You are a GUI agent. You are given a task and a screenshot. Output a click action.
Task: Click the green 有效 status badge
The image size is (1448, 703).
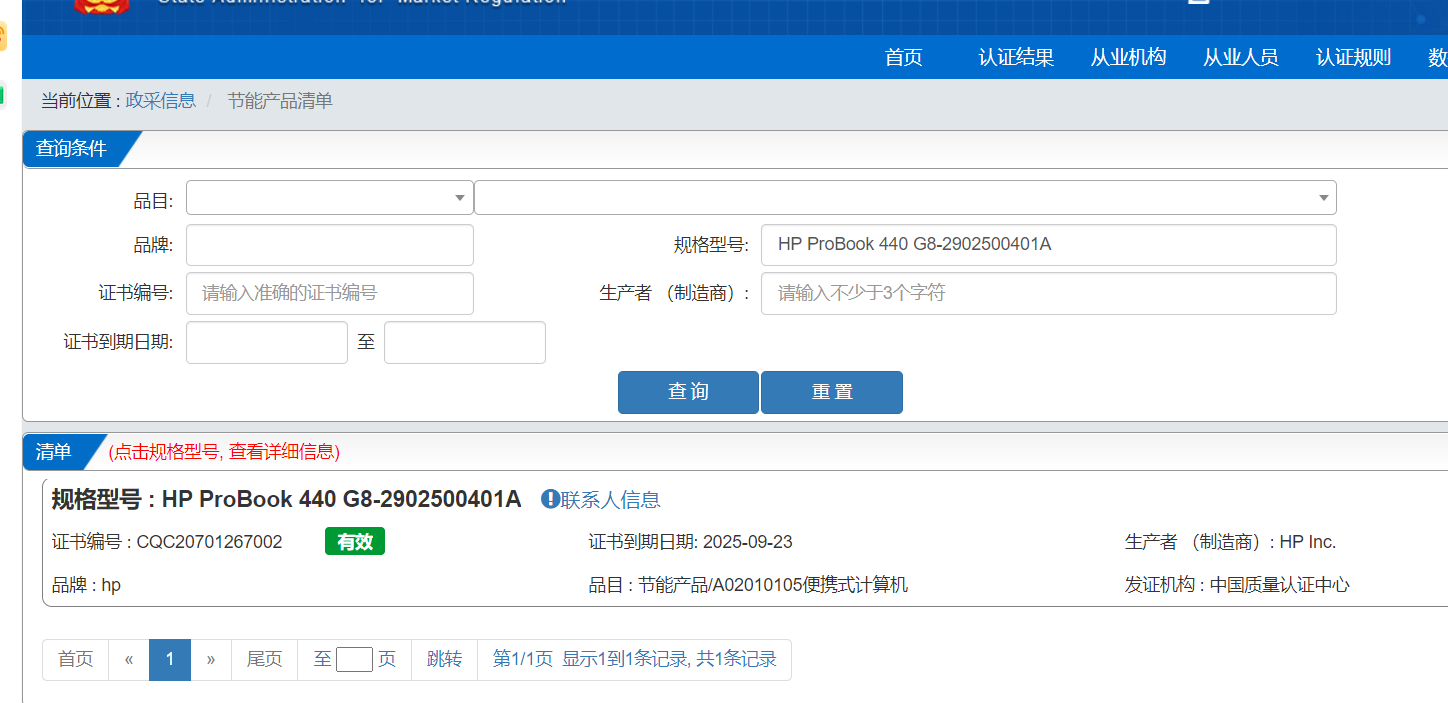coord(355,542)
